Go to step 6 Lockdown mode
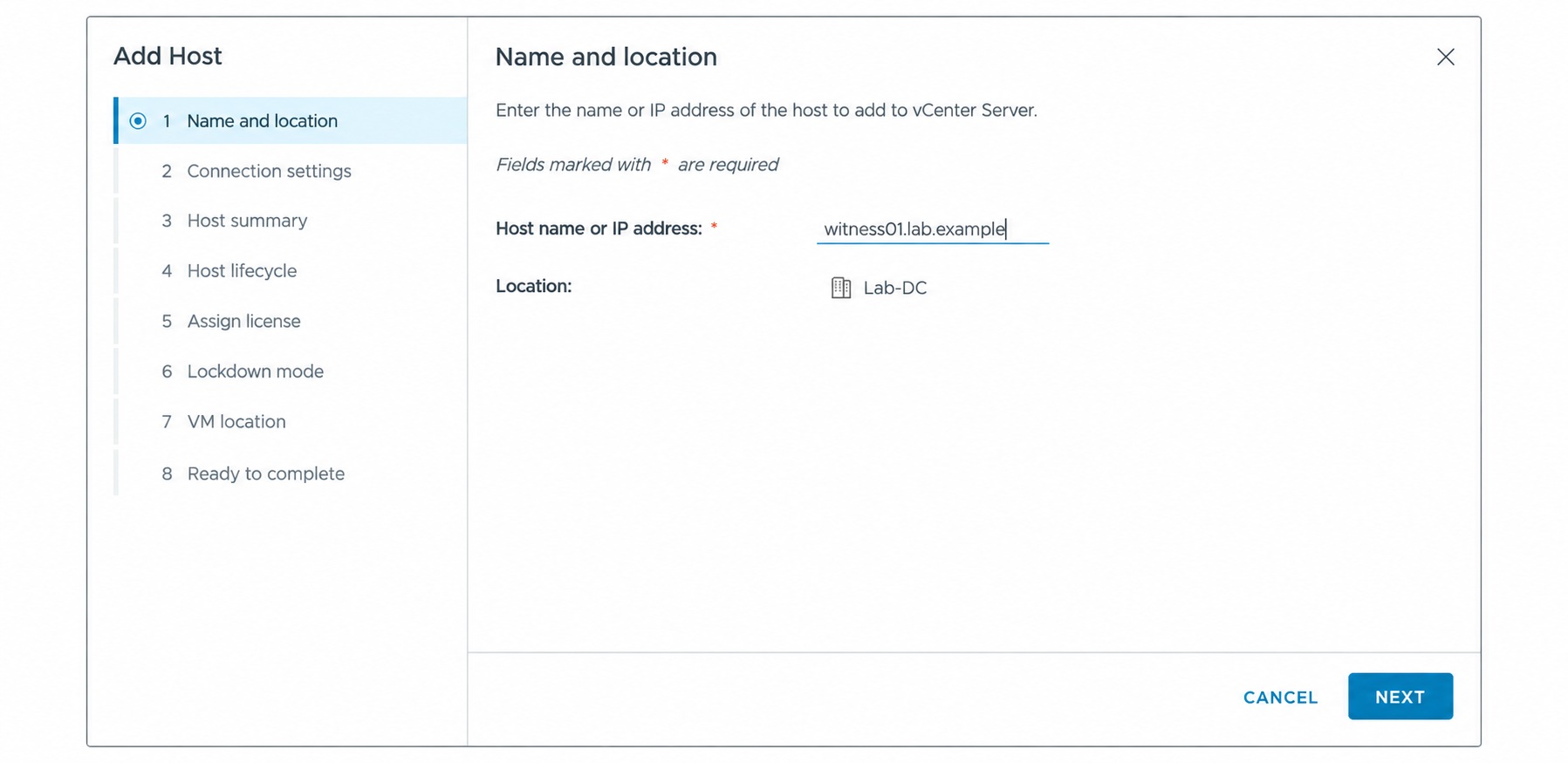 pos(291,371)
